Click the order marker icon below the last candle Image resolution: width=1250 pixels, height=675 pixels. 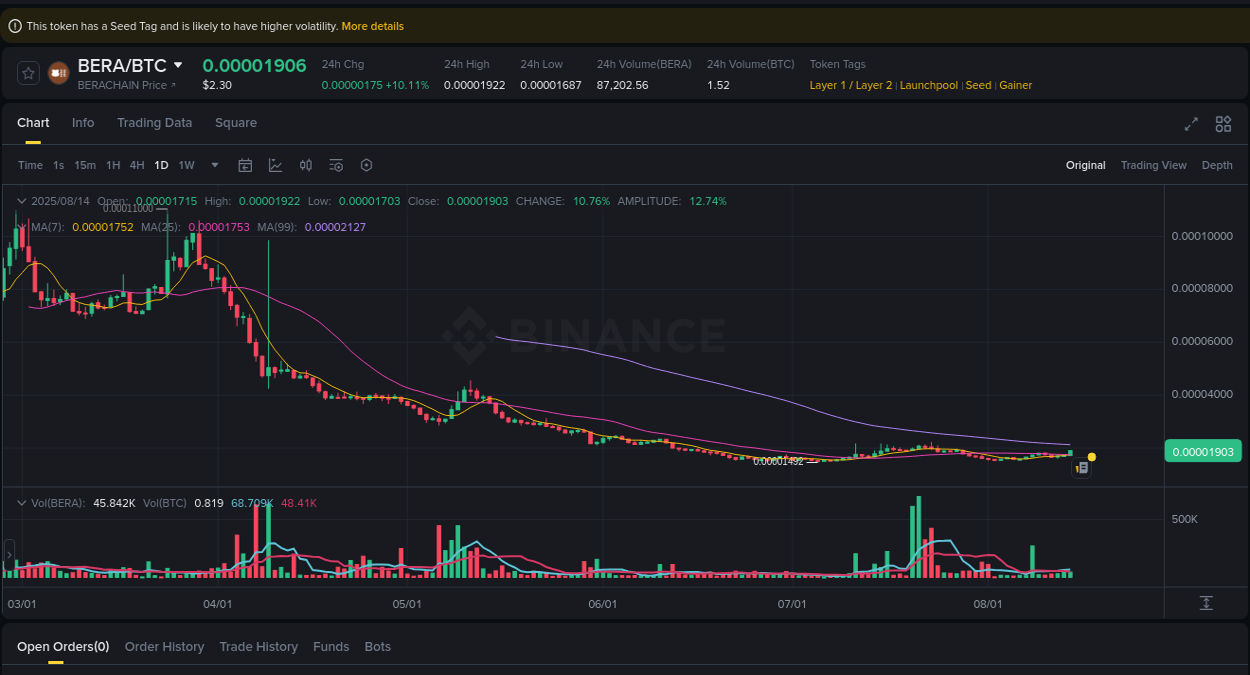coord(1081,467)
